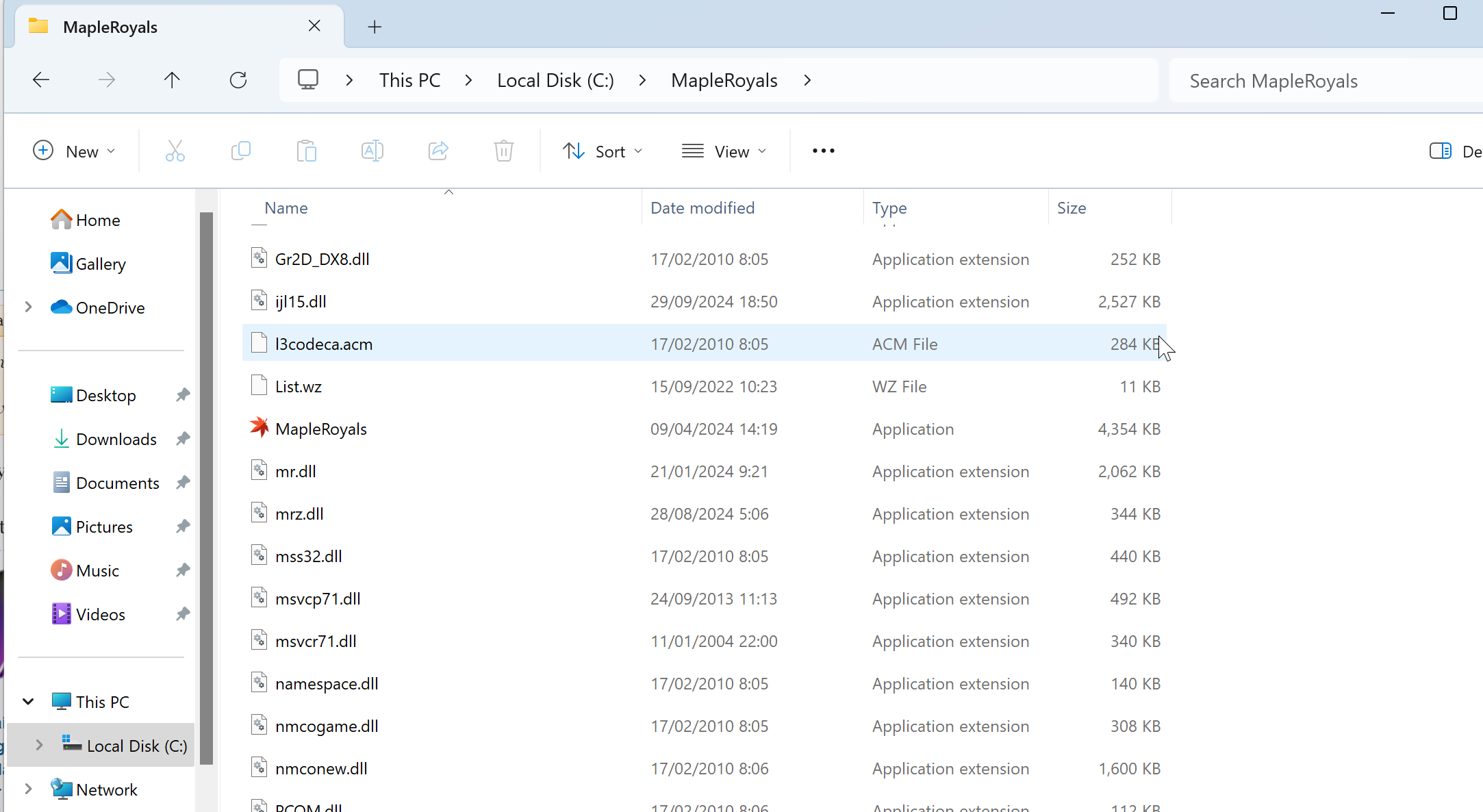Image resolution: width=1483 pixels, height=812 pixels.
Task: Sort by the Date modified column header
Action: [752, 208]
